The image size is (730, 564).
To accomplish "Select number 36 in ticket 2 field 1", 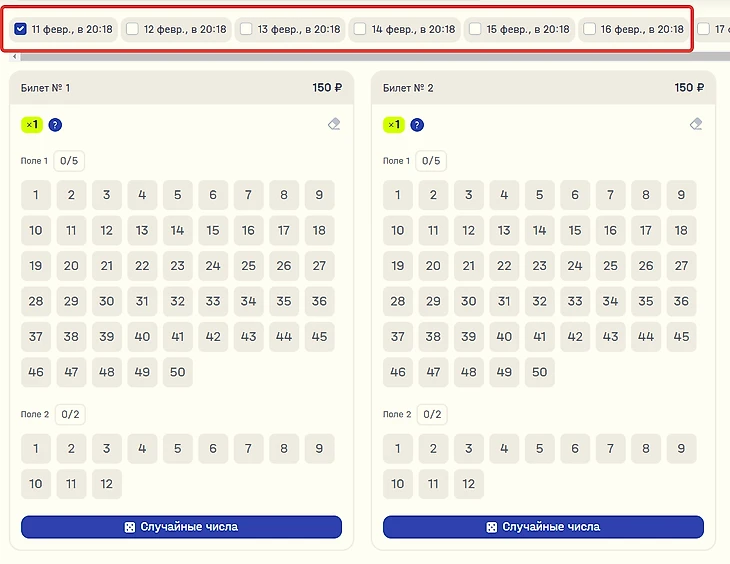I will click(681, 301).
